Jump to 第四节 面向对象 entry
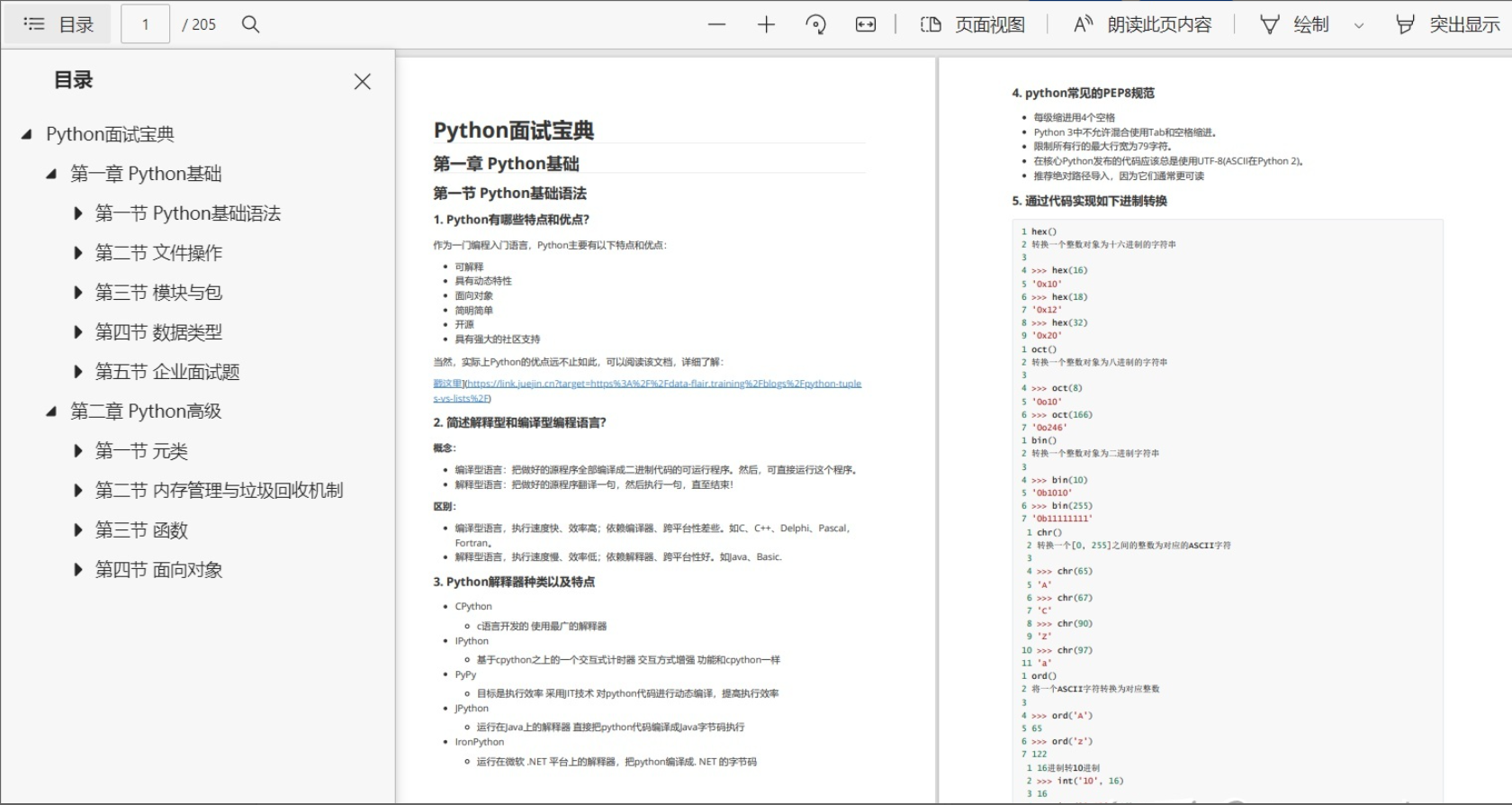The image size is (1512, 805). (x=158, y=570)
